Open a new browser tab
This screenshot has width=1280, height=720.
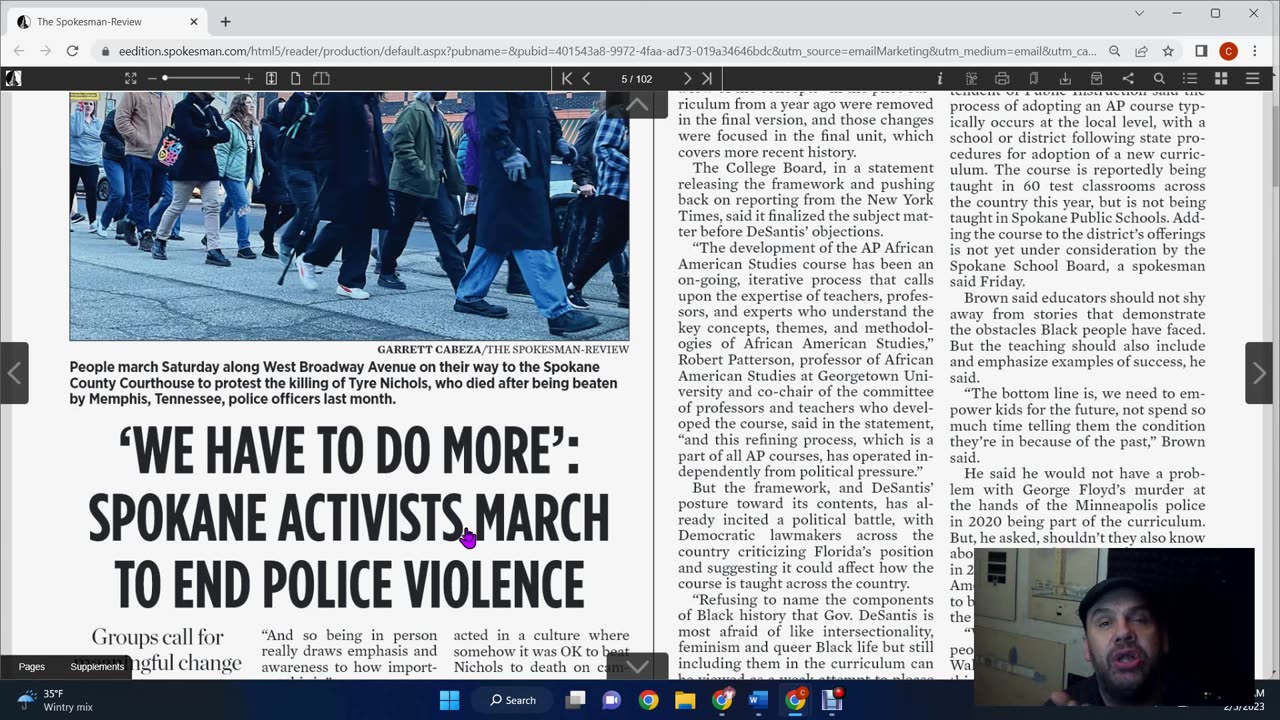point(225,21)
